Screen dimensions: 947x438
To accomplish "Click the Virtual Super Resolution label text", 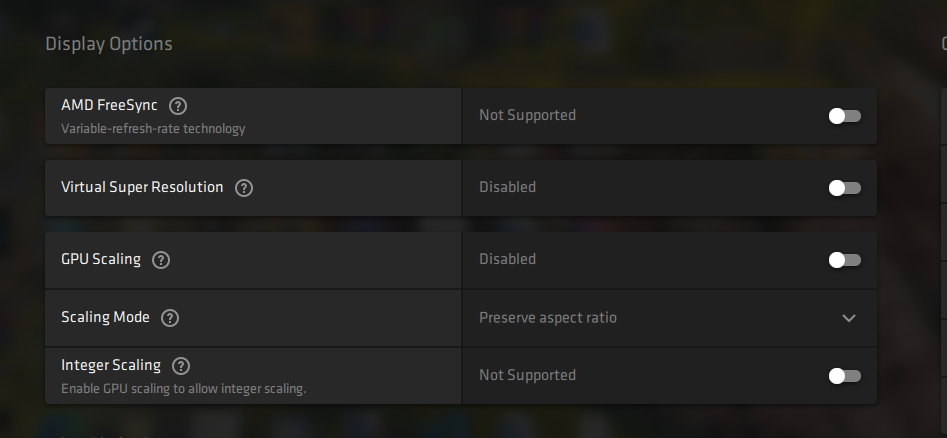I will click(142, 187).
